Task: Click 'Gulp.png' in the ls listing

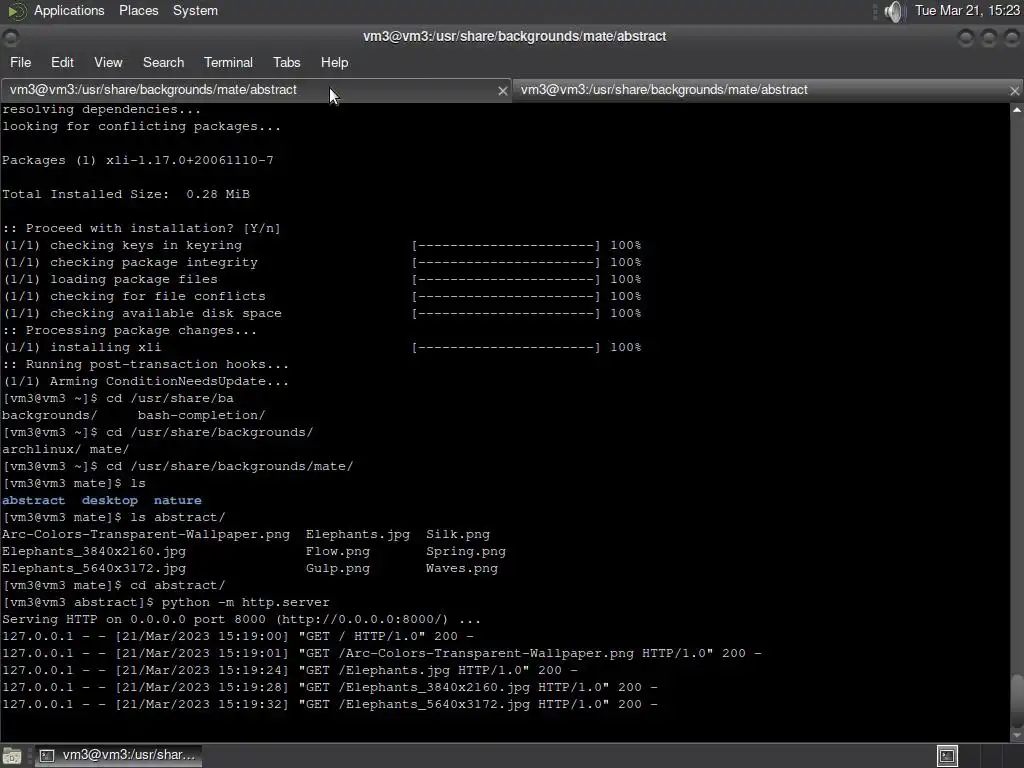Action: [338, 568]
